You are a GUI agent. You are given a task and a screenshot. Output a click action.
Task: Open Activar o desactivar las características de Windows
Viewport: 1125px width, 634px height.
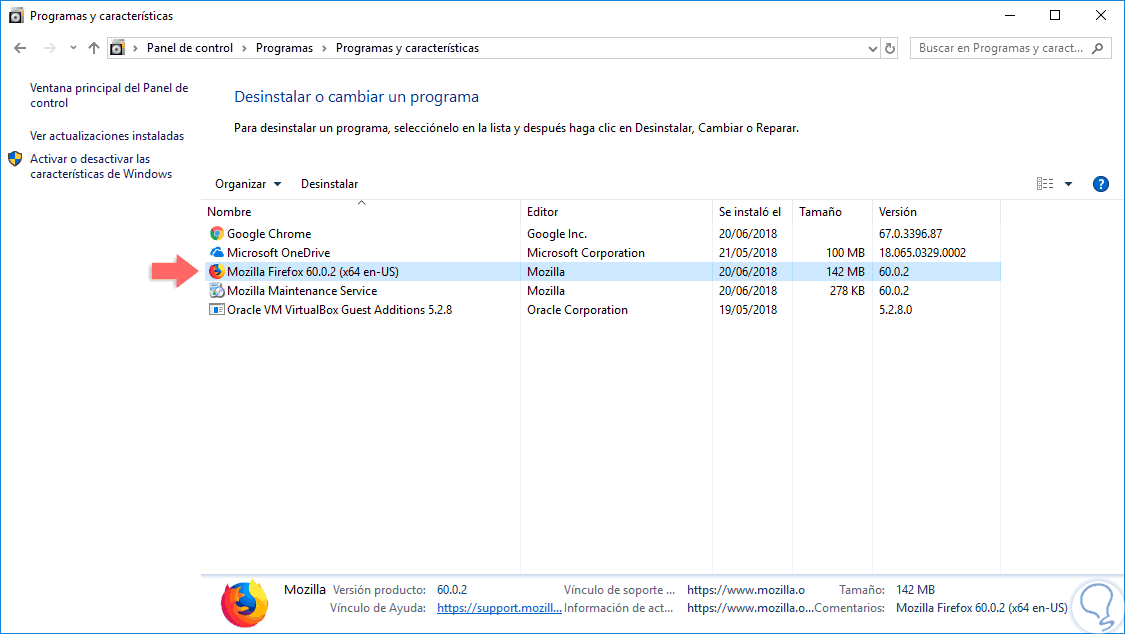point(101,166)
